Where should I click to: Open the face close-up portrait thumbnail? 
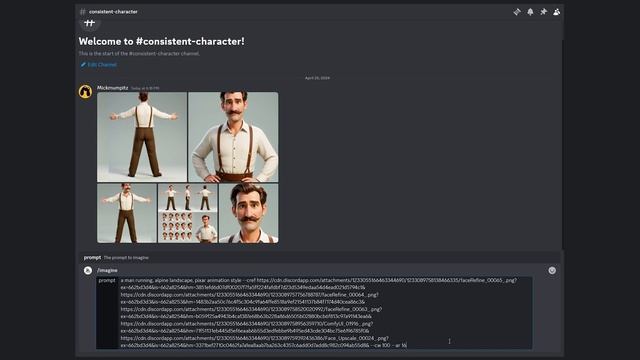[249, 213]
